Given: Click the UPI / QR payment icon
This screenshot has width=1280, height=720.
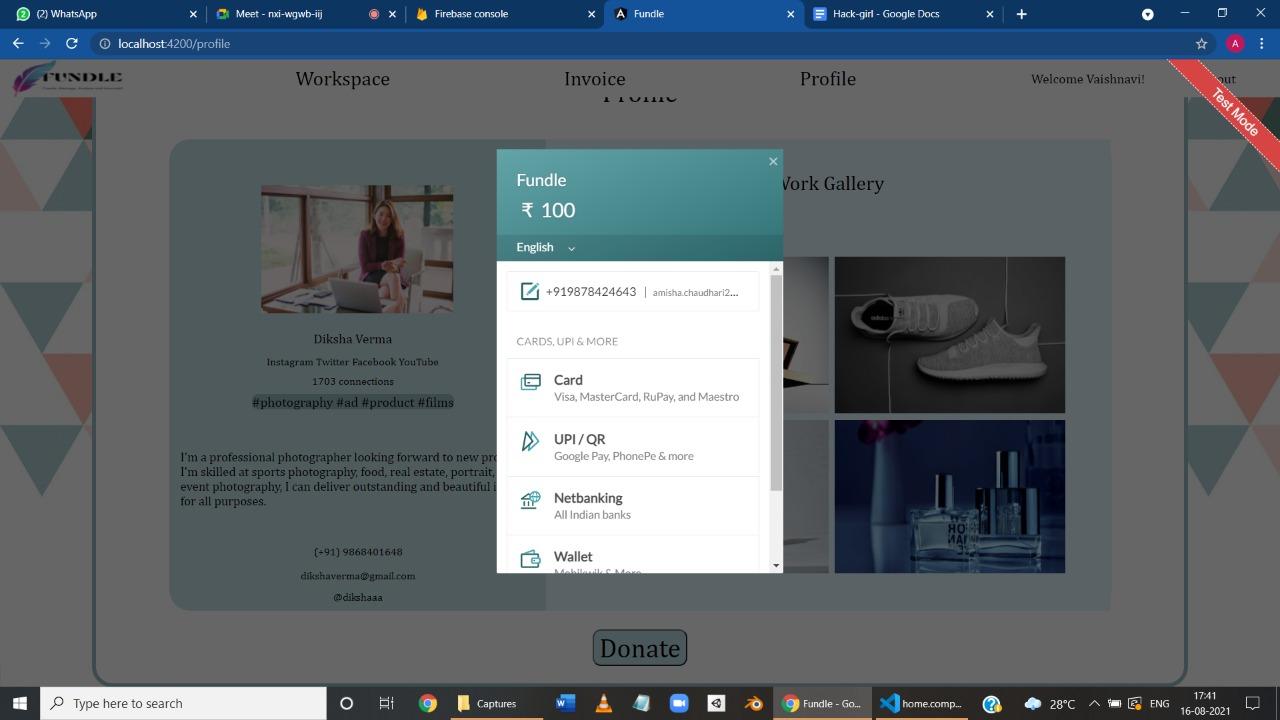Looking at the screenshot, I should [x=530, y=440].
